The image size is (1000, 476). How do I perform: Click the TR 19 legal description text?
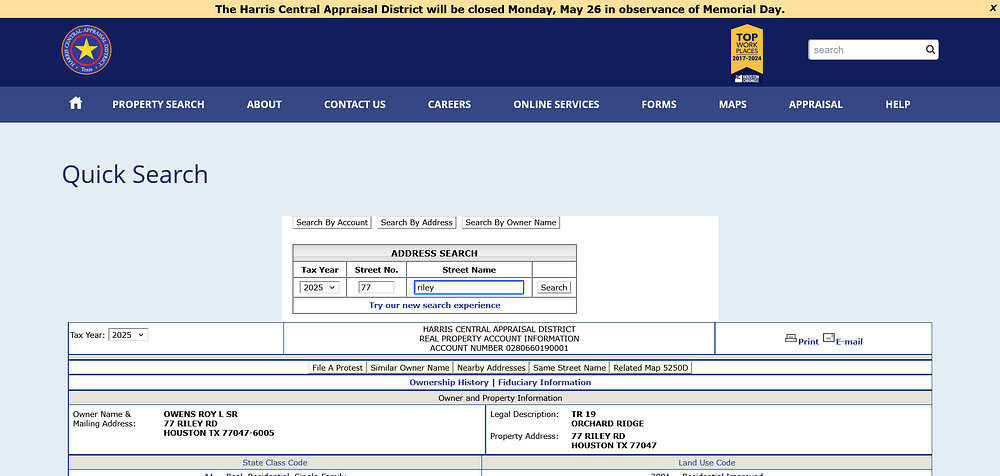[x=584, y=414]
